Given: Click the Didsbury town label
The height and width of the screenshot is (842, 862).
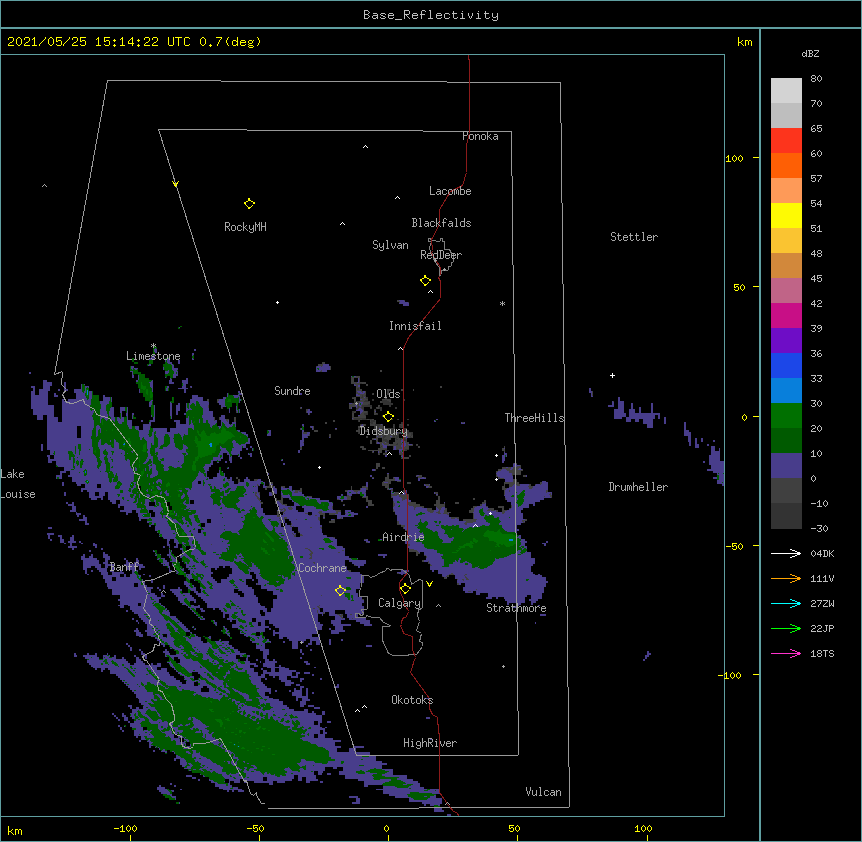Looking at the screenshot, I should (x=384, y=431).
